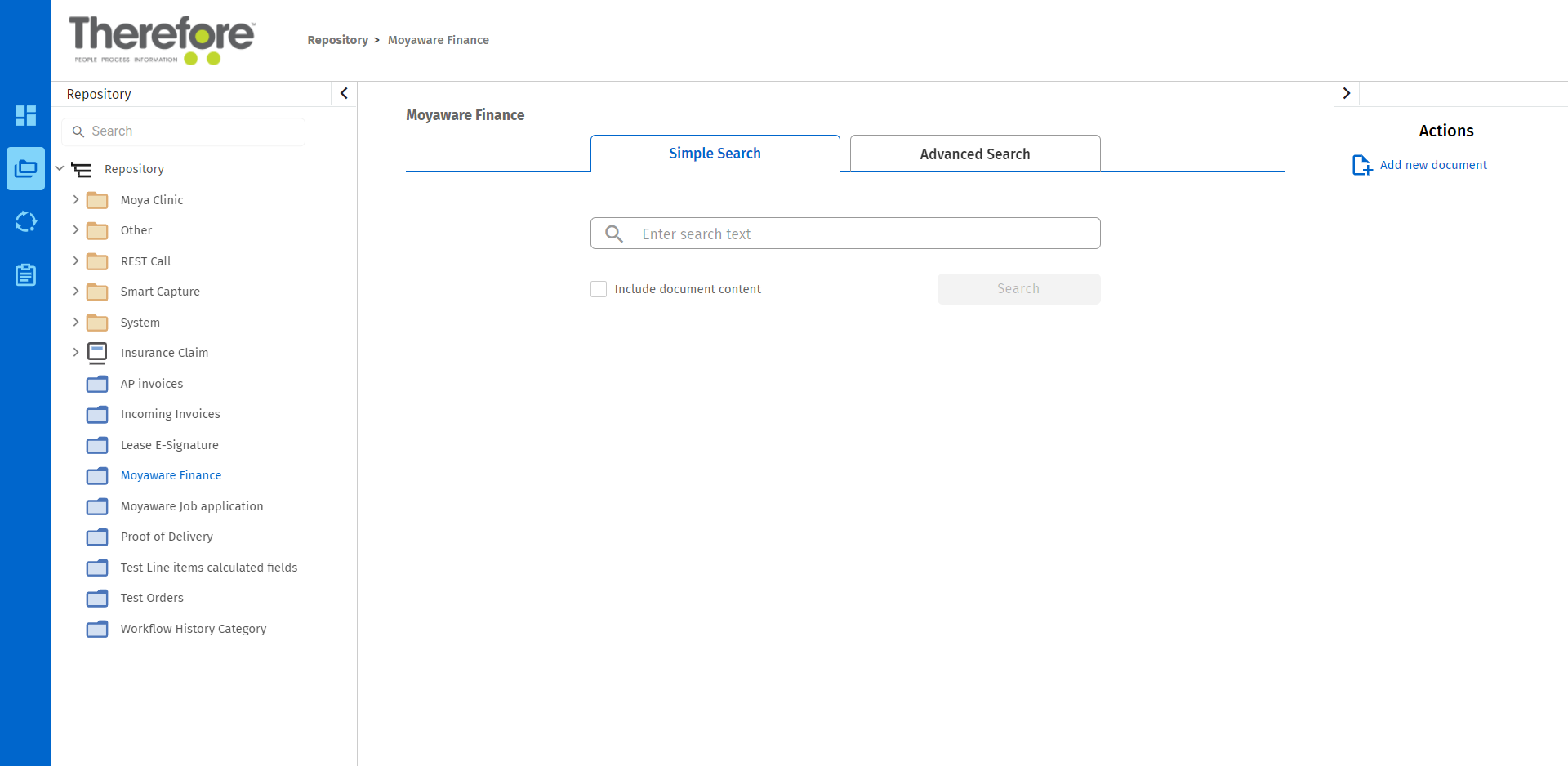1568x766 pixels.
Task: Click the Moyaware Finance category icon
Action: click(97, 475)
